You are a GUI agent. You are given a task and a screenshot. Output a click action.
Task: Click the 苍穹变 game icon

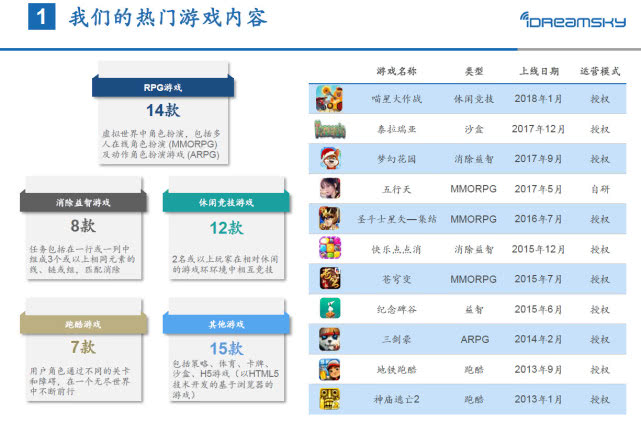point(330,278)
